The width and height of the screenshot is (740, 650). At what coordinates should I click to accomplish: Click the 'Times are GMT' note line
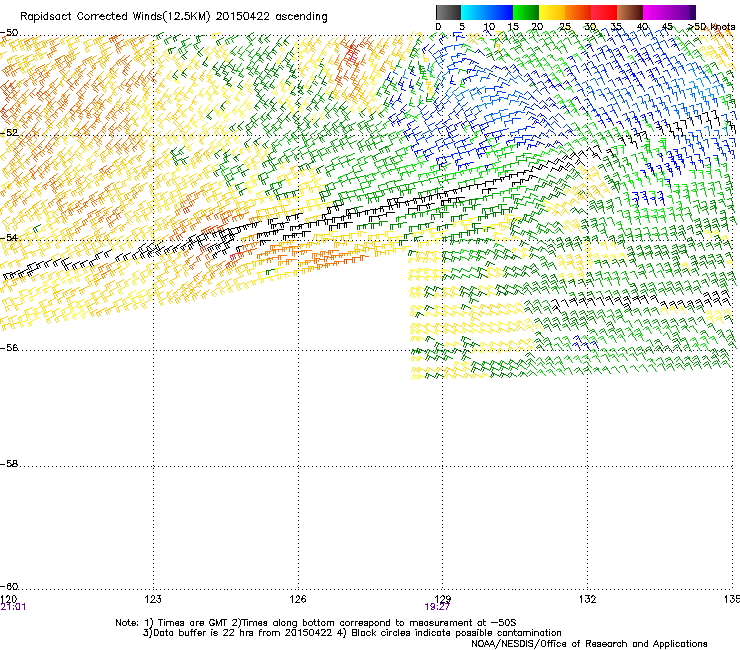click(316, 623)
